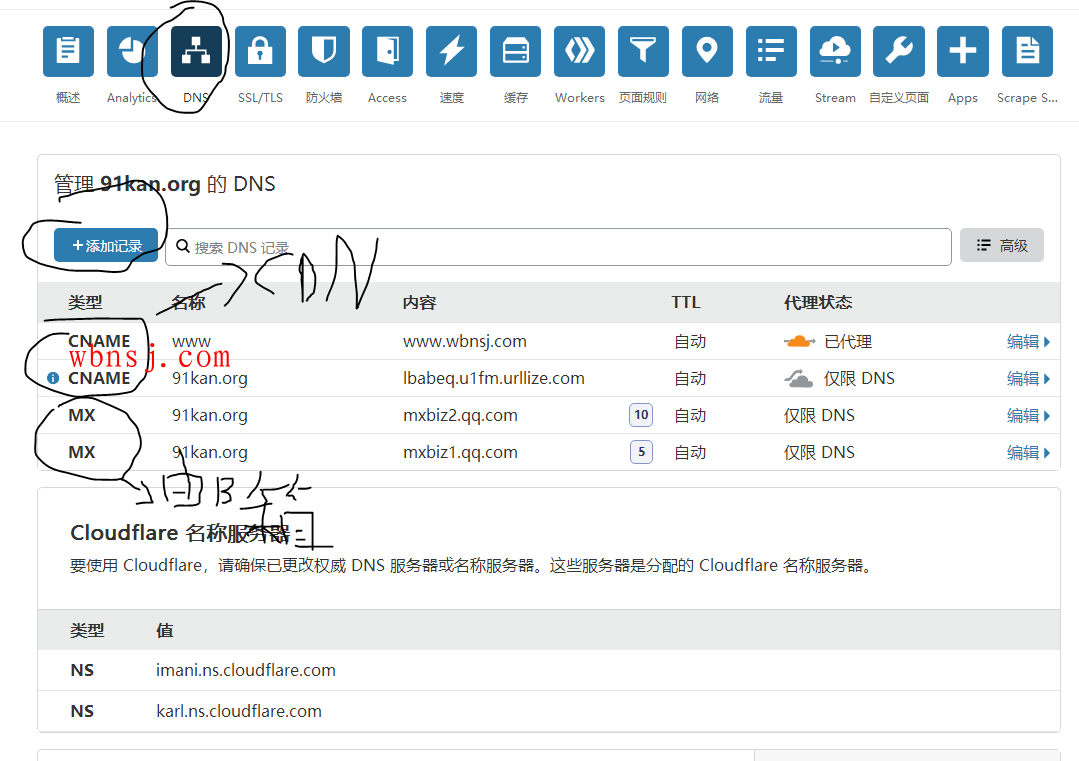
Task: Toggle the grey cloud for 91kan.org CNAME
Action: pos(799,378)
